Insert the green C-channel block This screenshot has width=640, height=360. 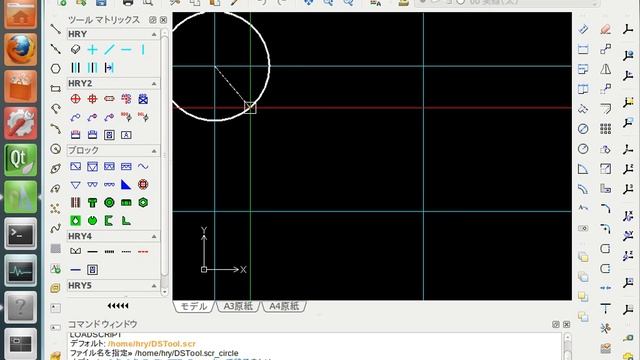109,221
